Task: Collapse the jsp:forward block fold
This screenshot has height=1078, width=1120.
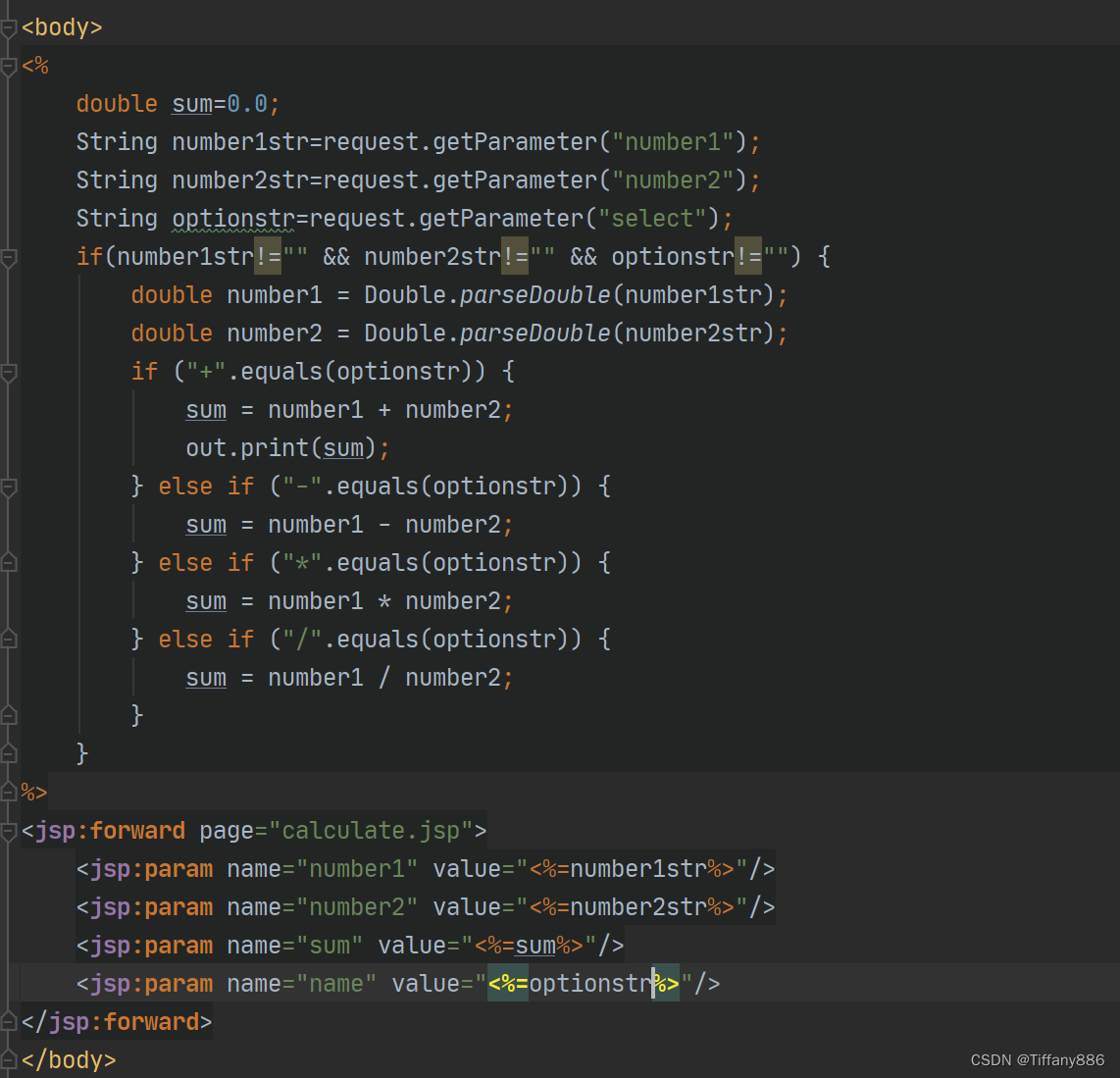Action: tap(8, 829)
